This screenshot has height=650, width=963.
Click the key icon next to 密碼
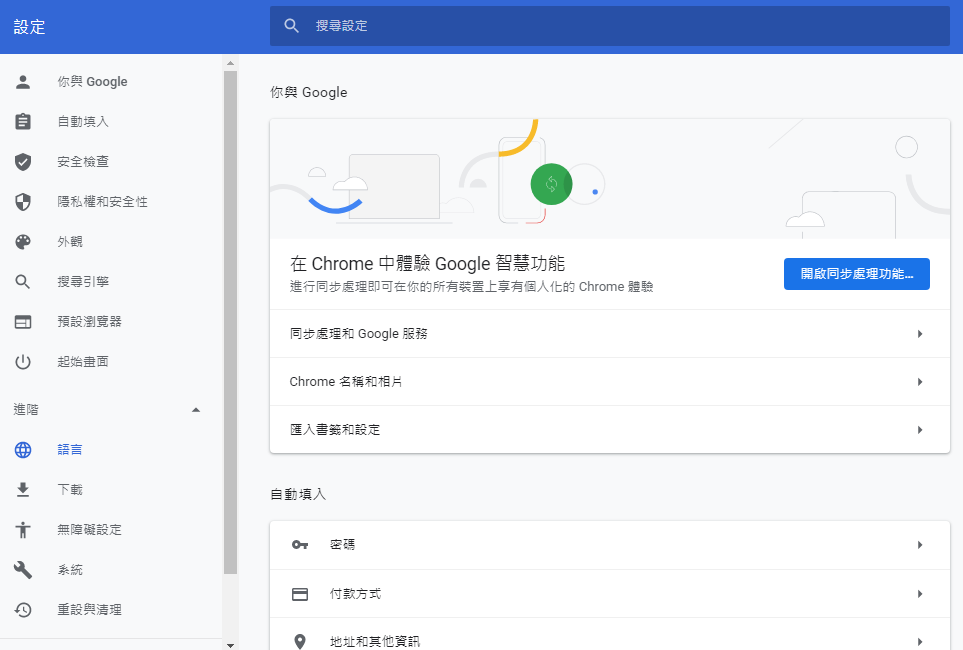[x=300, y=545]
